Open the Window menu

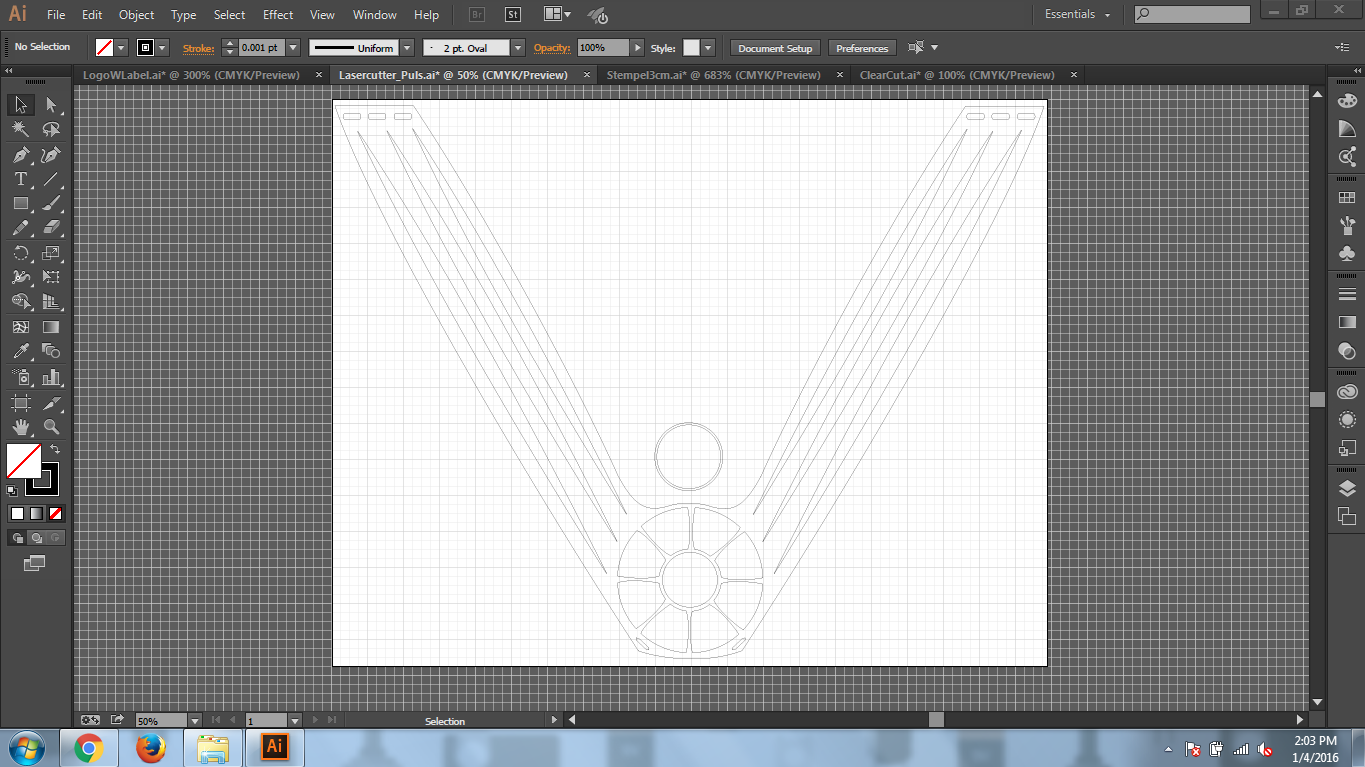pos(375,15)
